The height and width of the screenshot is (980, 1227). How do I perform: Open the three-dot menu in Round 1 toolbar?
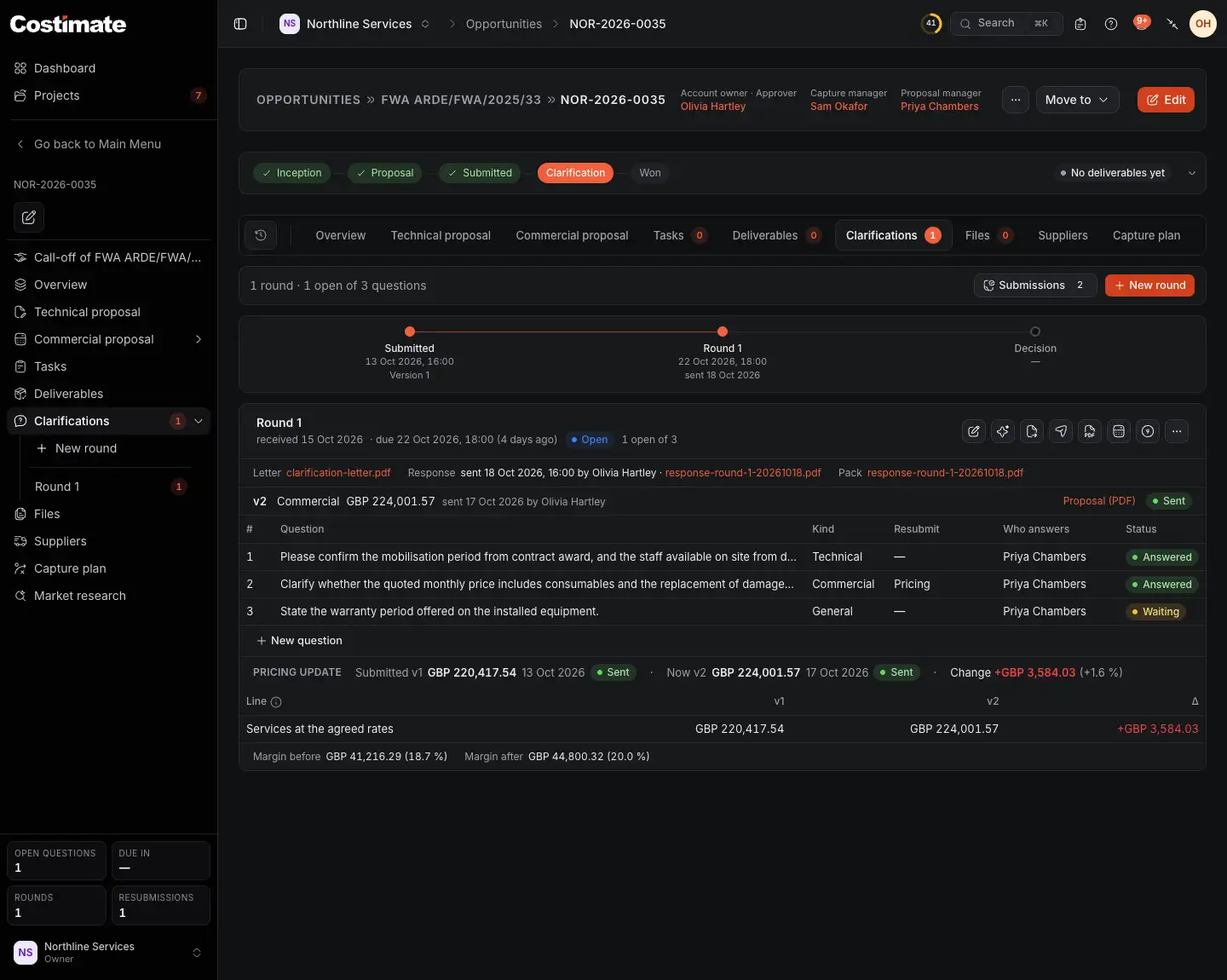pos(1177,431)
